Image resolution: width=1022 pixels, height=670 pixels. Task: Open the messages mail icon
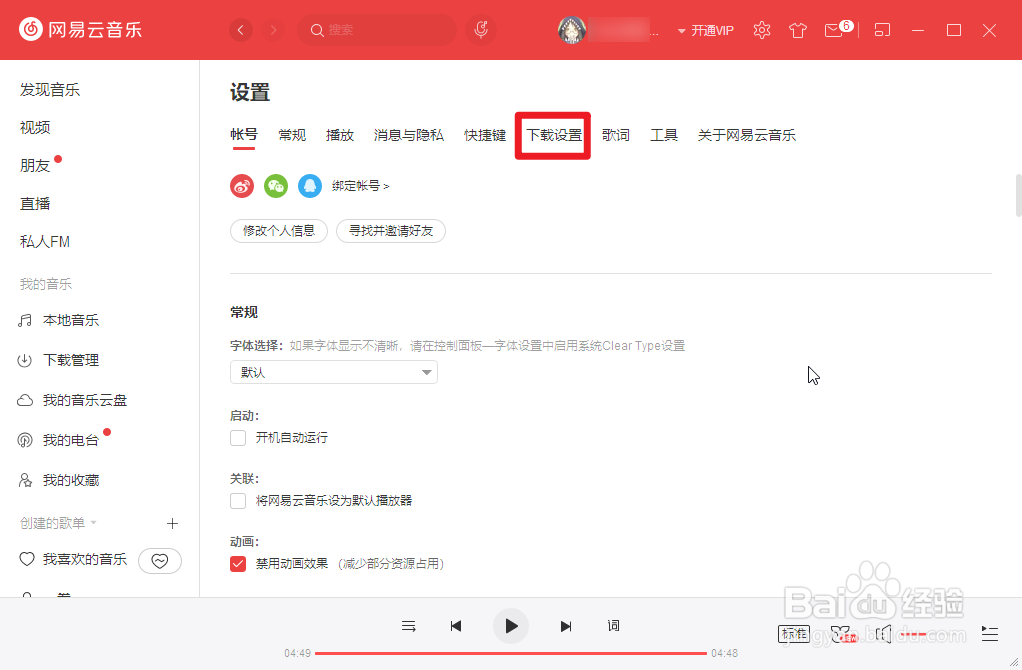point(834,30)
